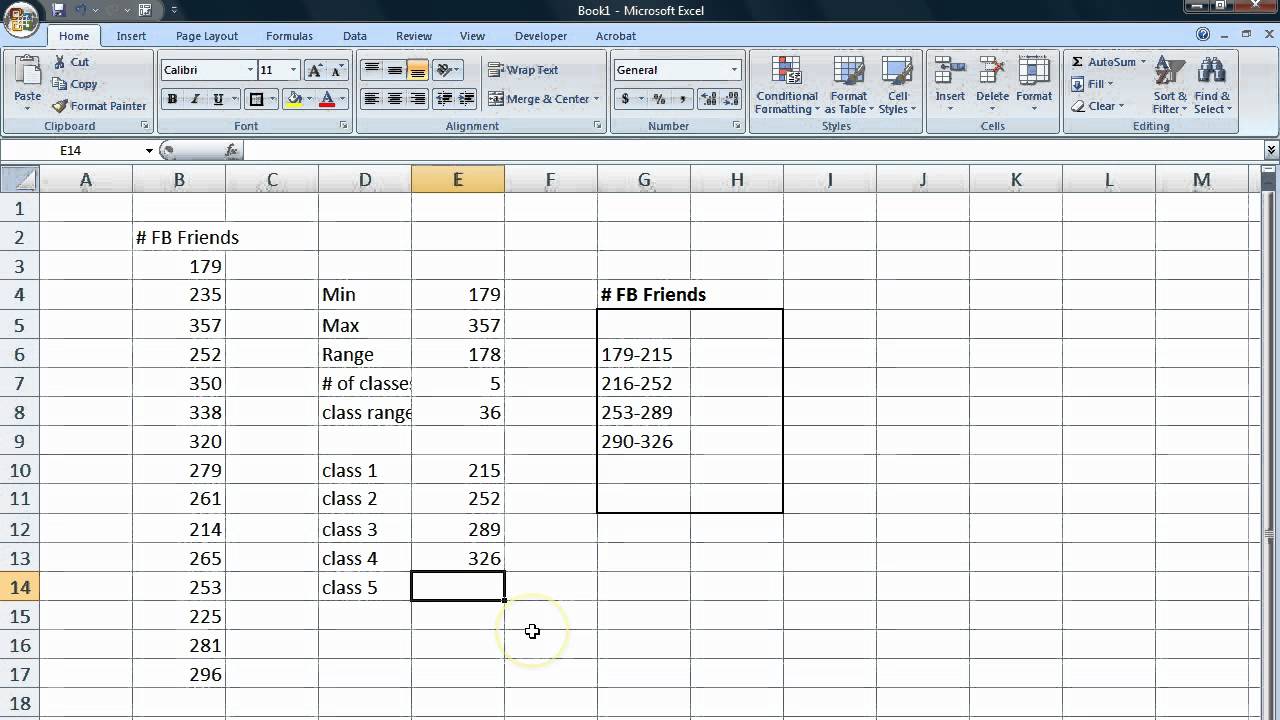This screenshot has width=1280, height=720.
Task: Decrease decimal places shown
Action: click(733, 99)
